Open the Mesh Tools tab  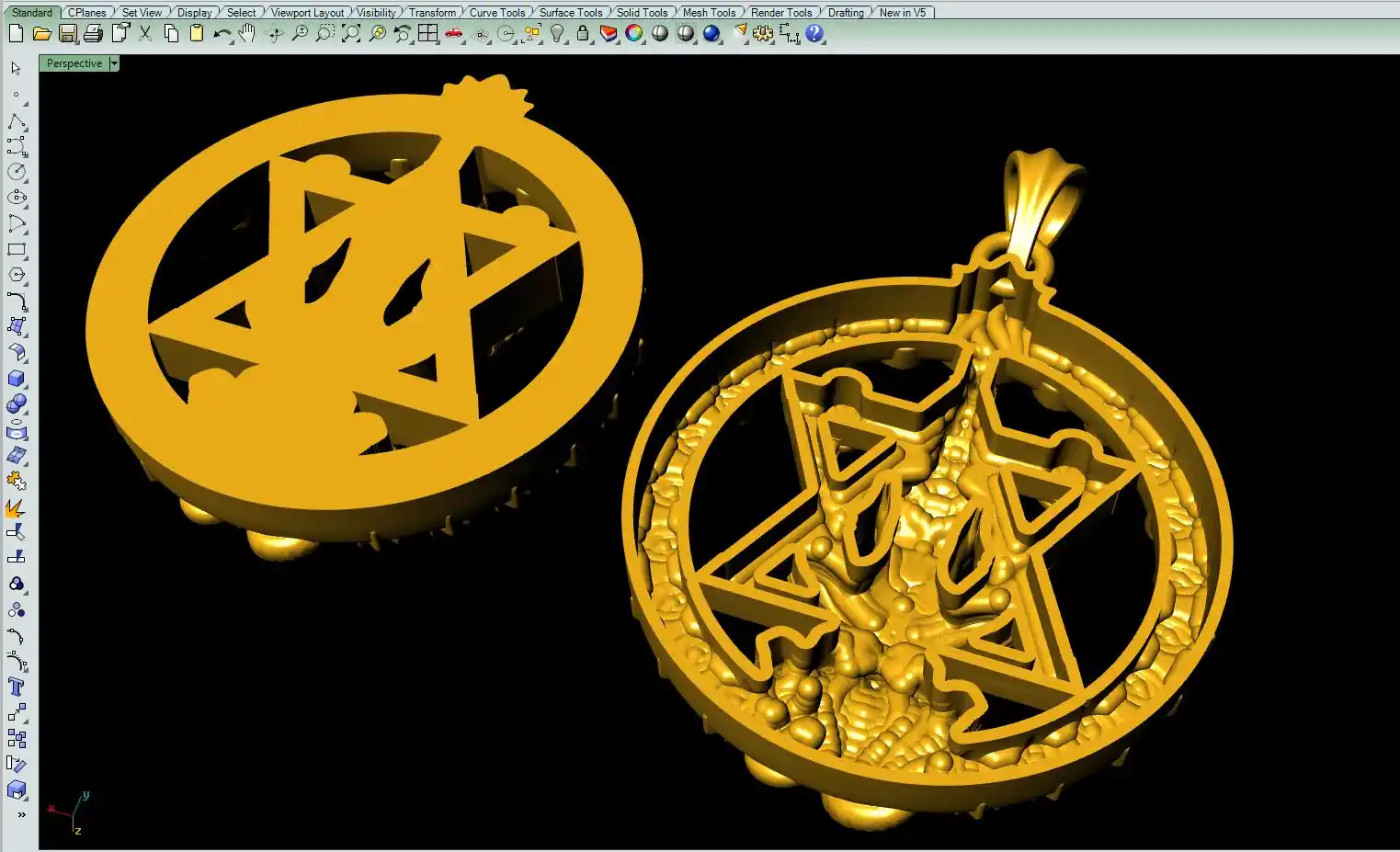click(709, 12)
